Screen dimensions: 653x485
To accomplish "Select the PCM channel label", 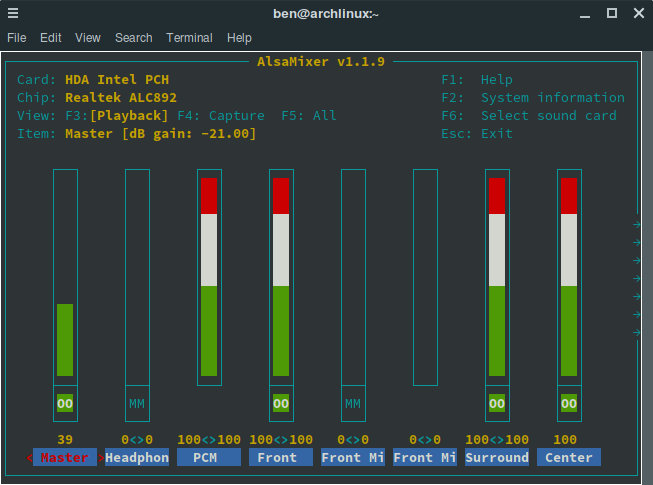I will point(209,458).
